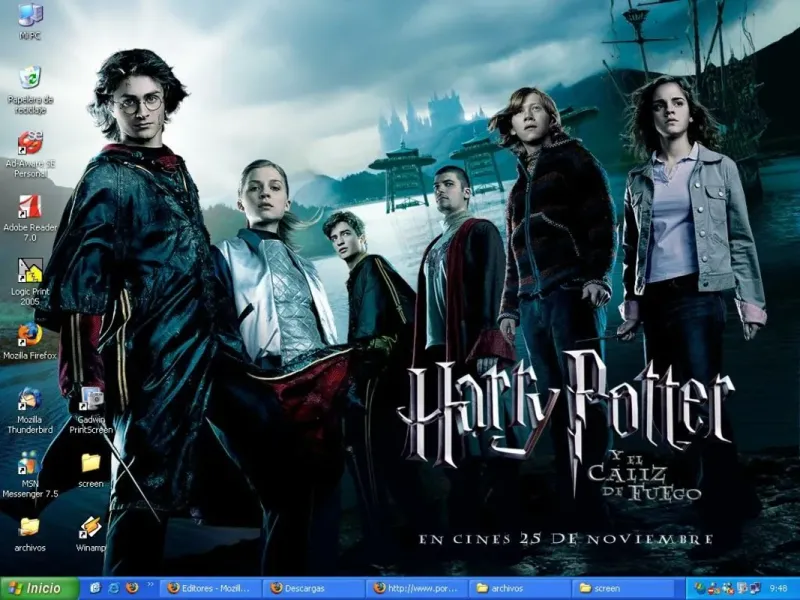
Task: Switch to Editores - Mozilla taskbar window
Action: (x=210, y=588)
